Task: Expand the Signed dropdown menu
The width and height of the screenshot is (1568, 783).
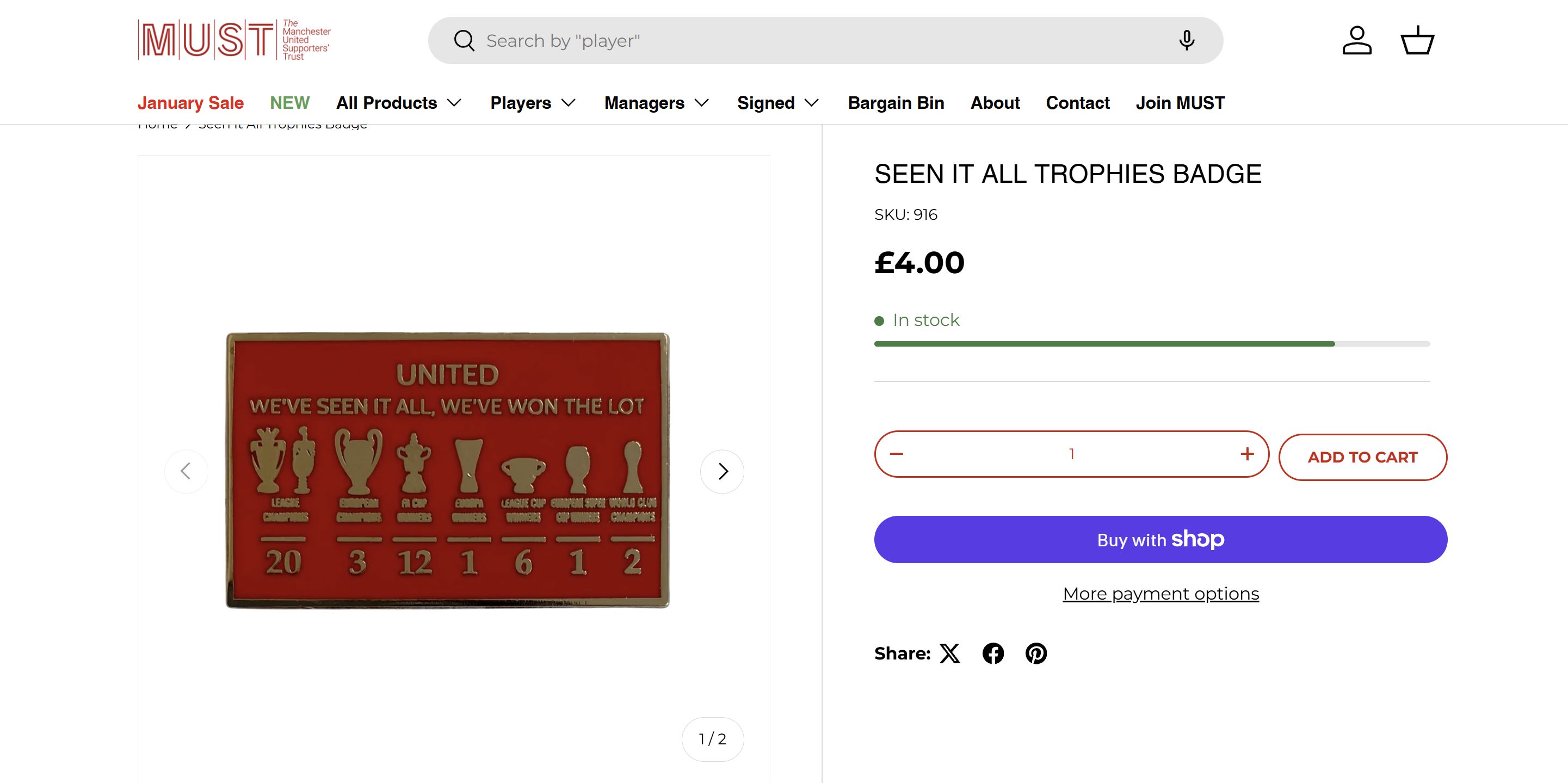Action: (x=778, y=103)
